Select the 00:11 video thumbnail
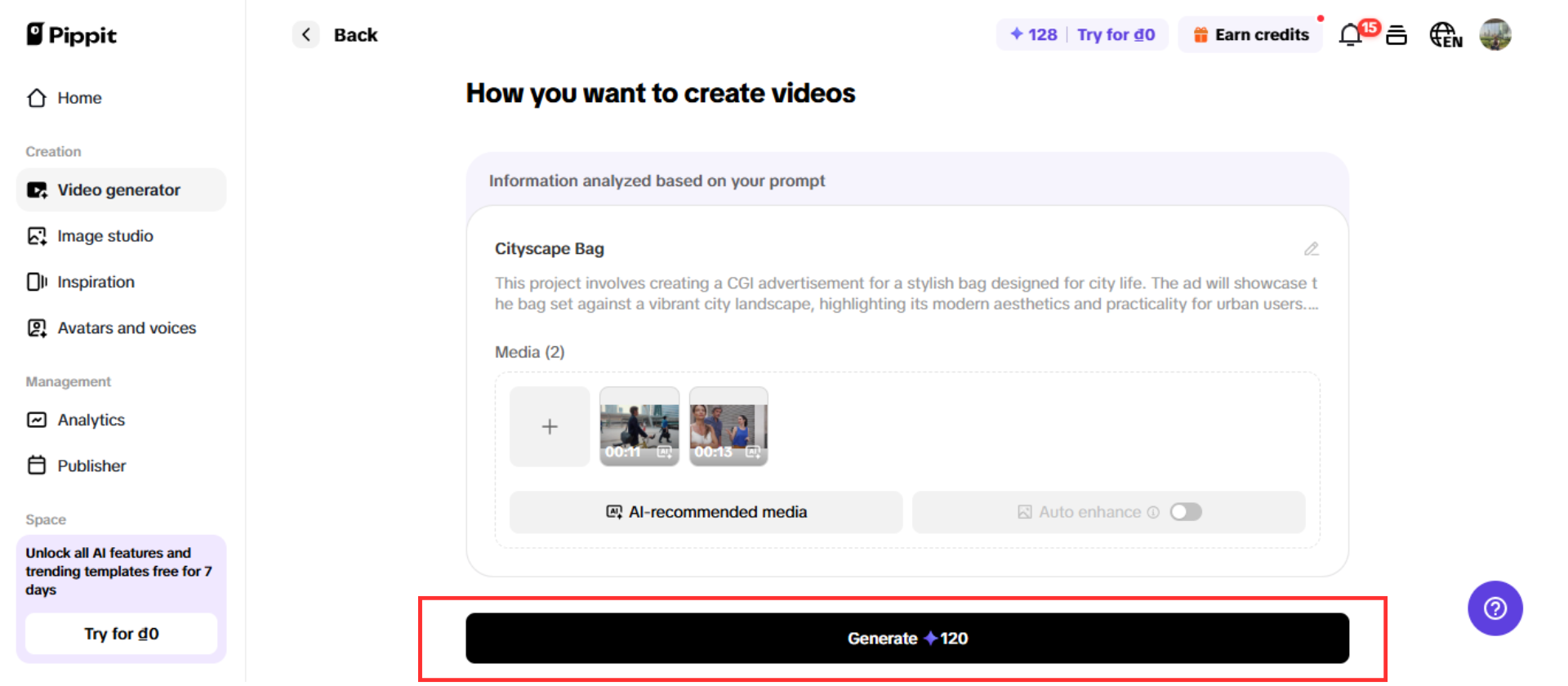1568x686 pixels. 639,426
